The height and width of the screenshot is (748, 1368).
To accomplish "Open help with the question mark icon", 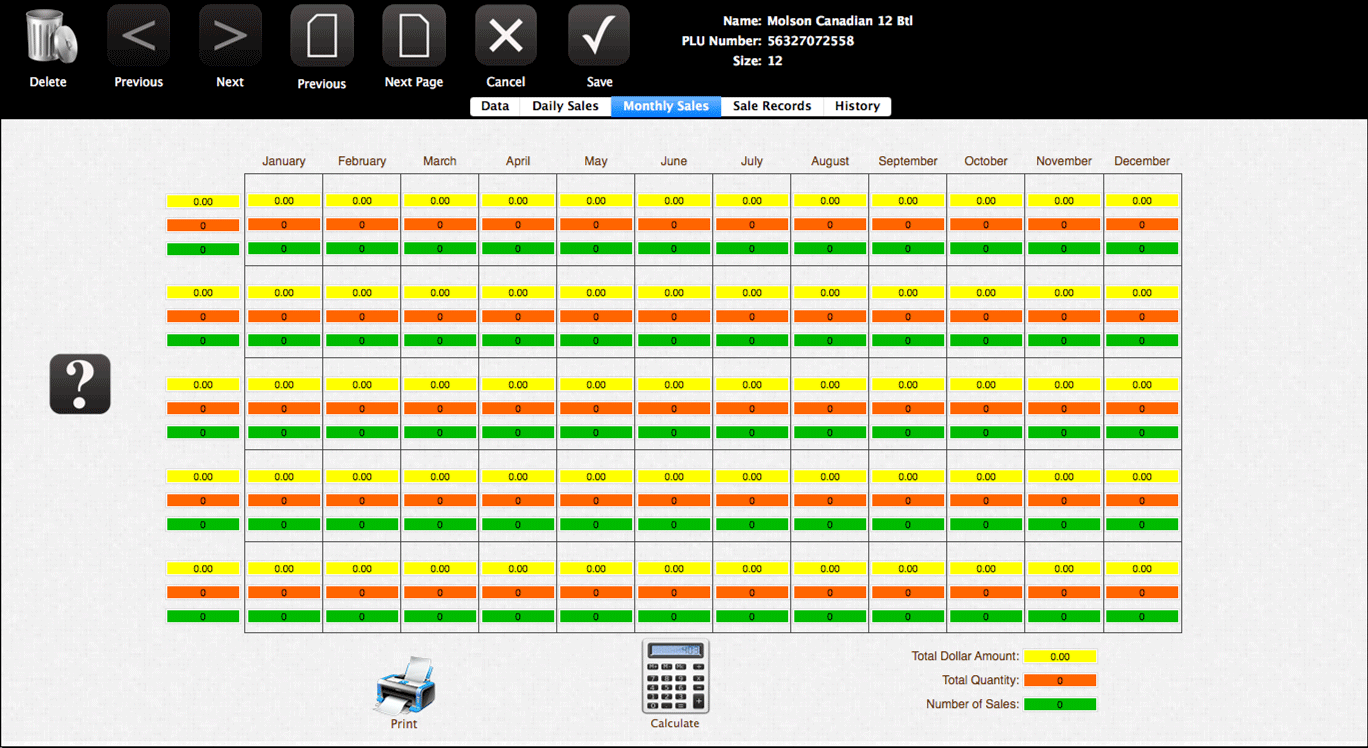I will [x=80, y=384].
